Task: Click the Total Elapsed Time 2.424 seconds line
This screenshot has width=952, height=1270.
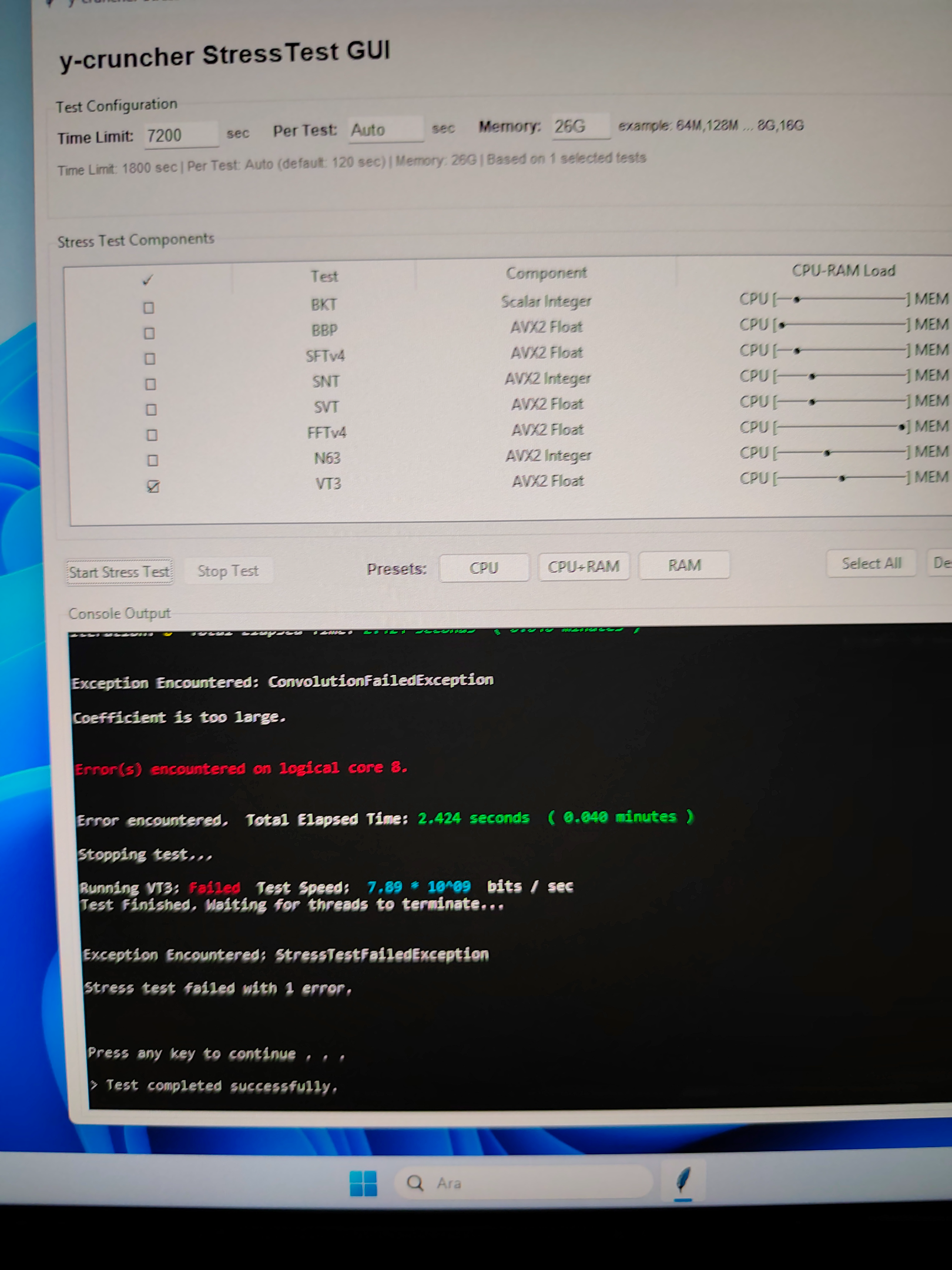Action: 386,818
